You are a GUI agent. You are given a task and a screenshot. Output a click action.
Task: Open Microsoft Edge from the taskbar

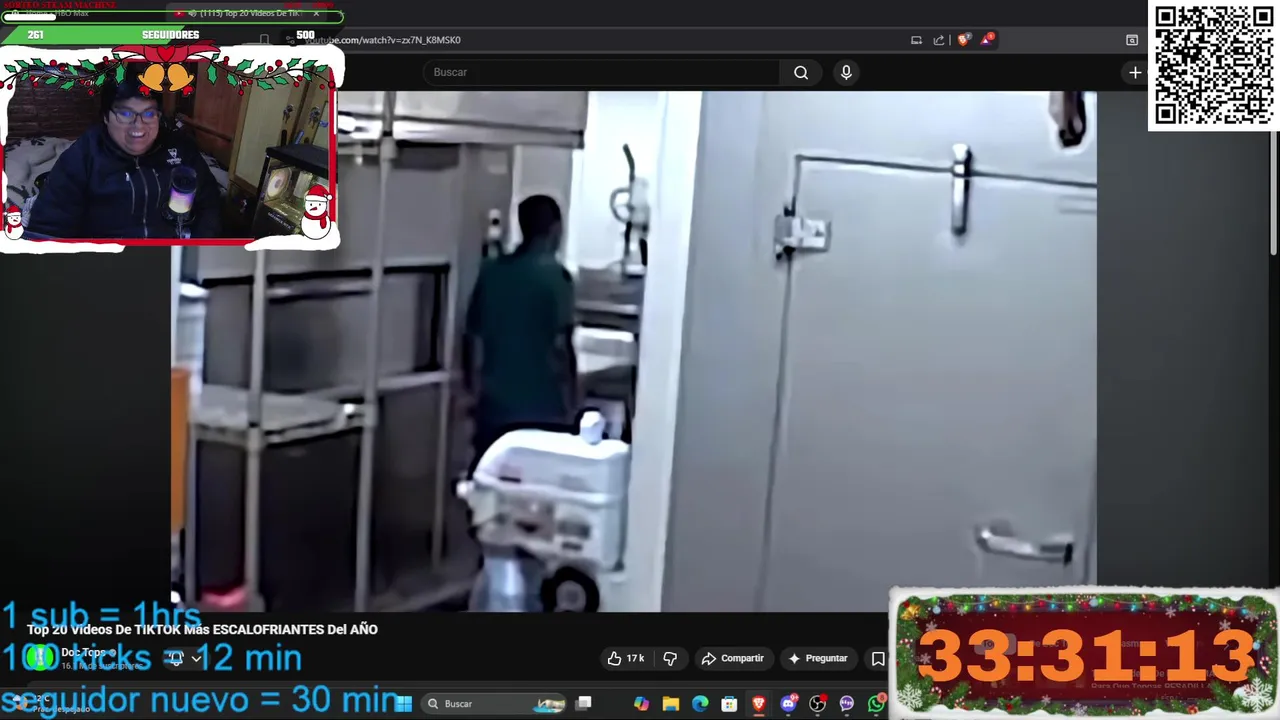(x=700, y=704)
